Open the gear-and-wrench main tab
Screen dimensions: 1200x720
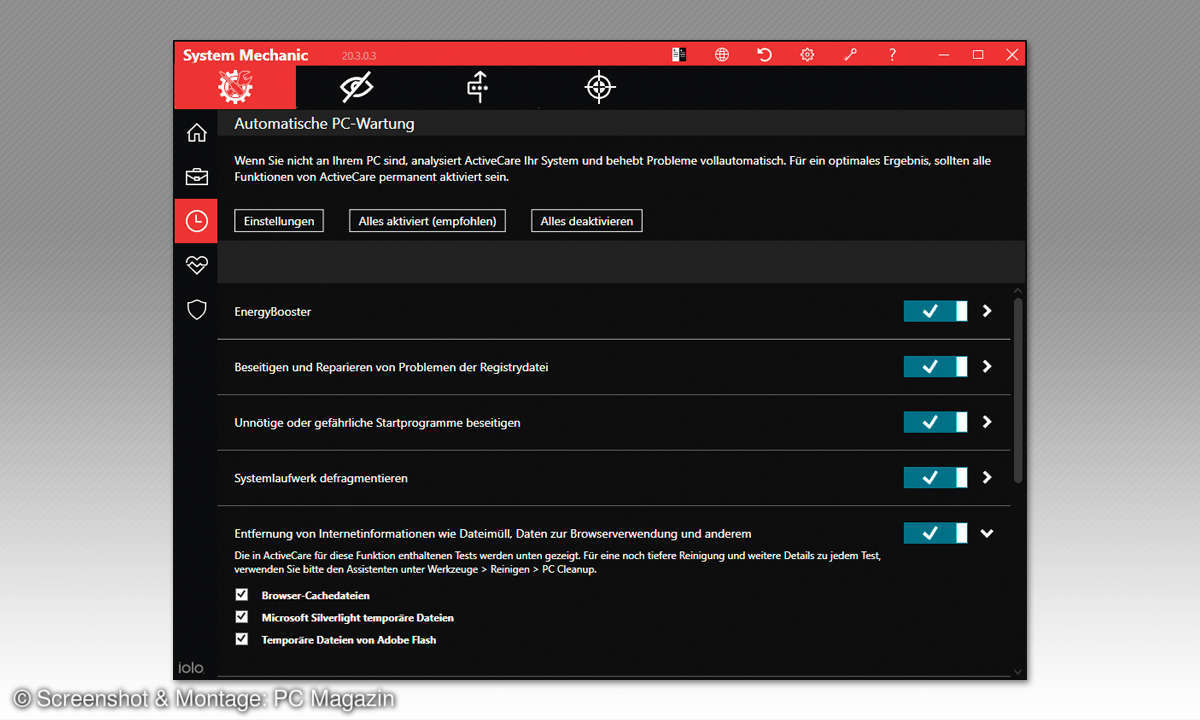pyautogui.click(x=235, y=87)
